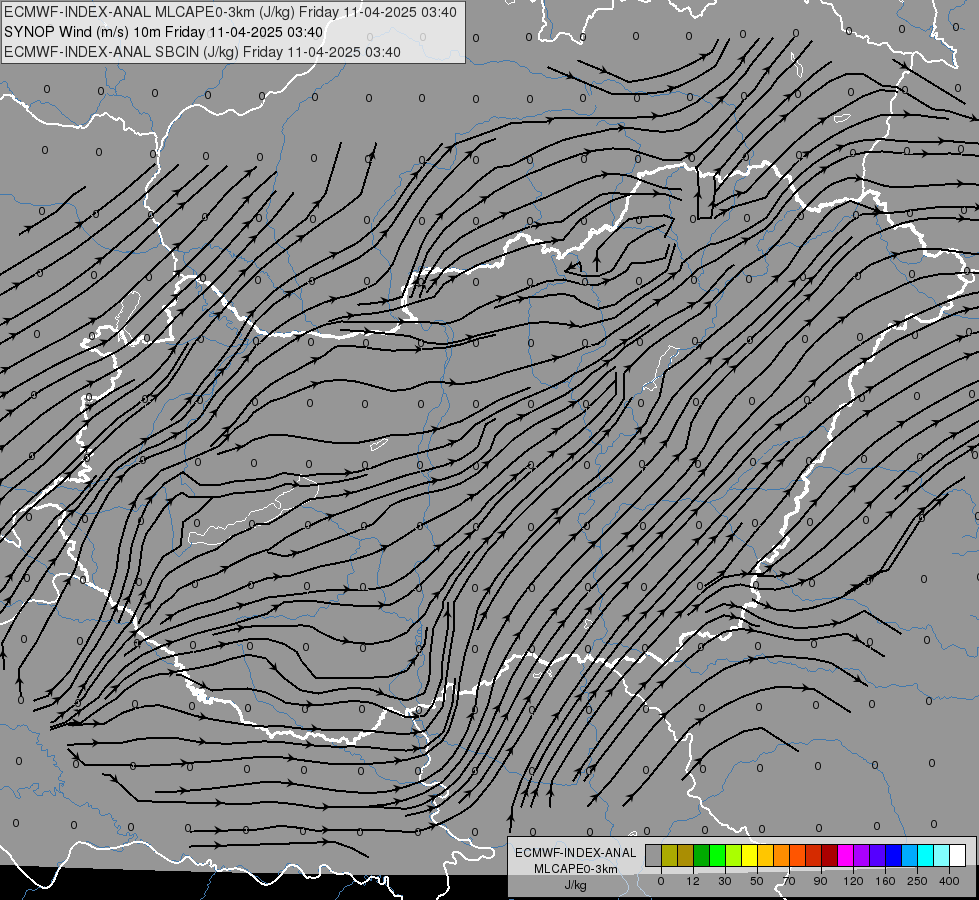The height and width of the screenshot is (900, 979).
Task: Click the 'ECMWF-INDEX-ANAL SBCIN' title line
Action: pyautogui.click(x=202, y=52)
